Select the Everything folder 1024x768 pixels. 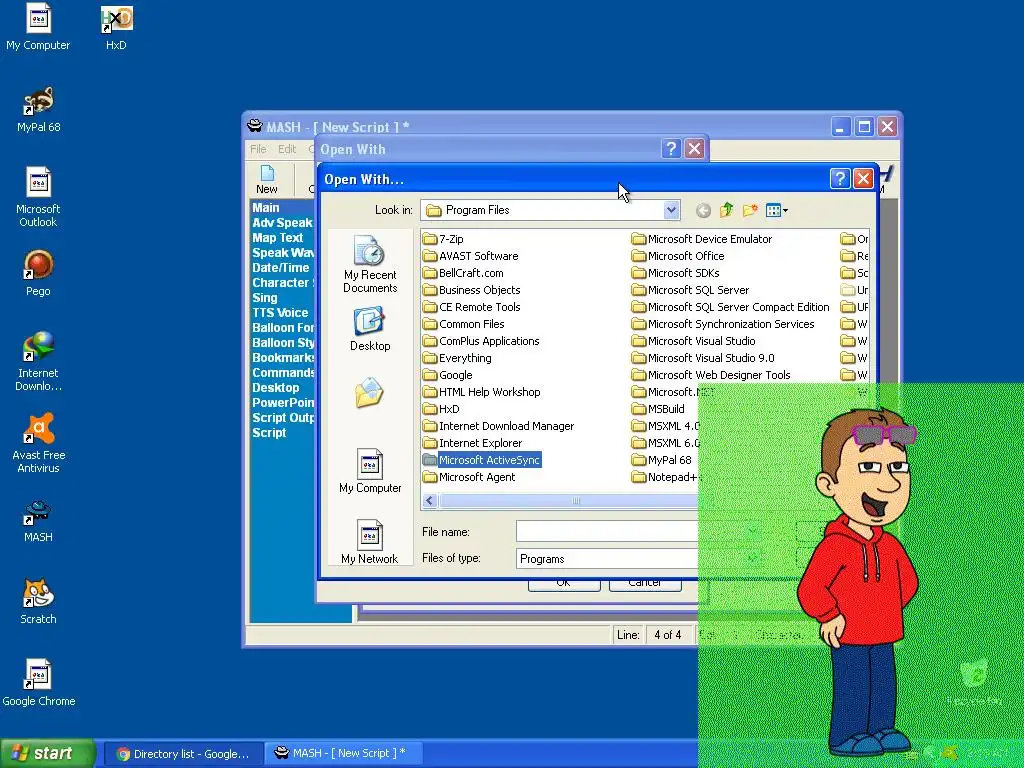(x=457, y=358)
